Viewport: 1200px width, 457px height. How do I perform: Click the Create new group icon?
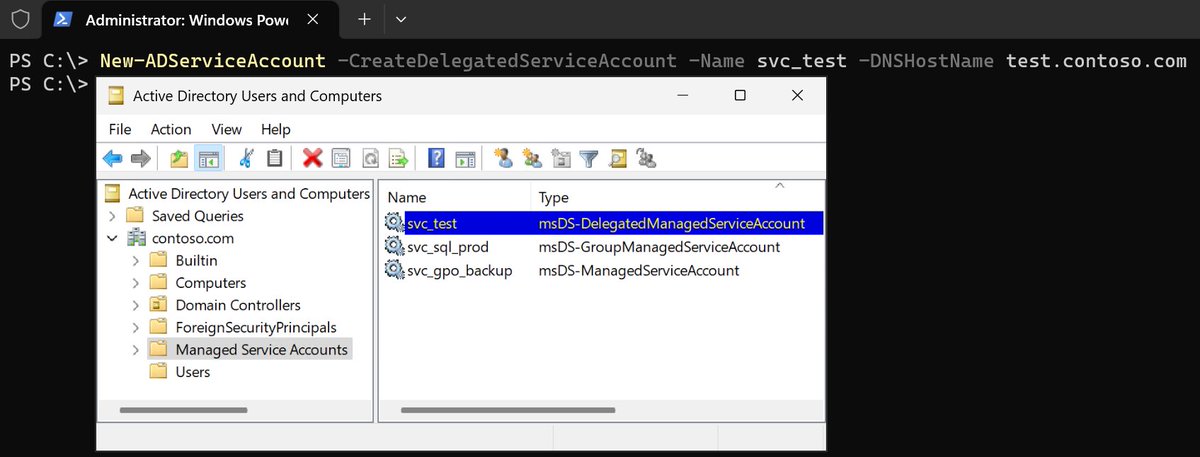[x=532, y=158]
